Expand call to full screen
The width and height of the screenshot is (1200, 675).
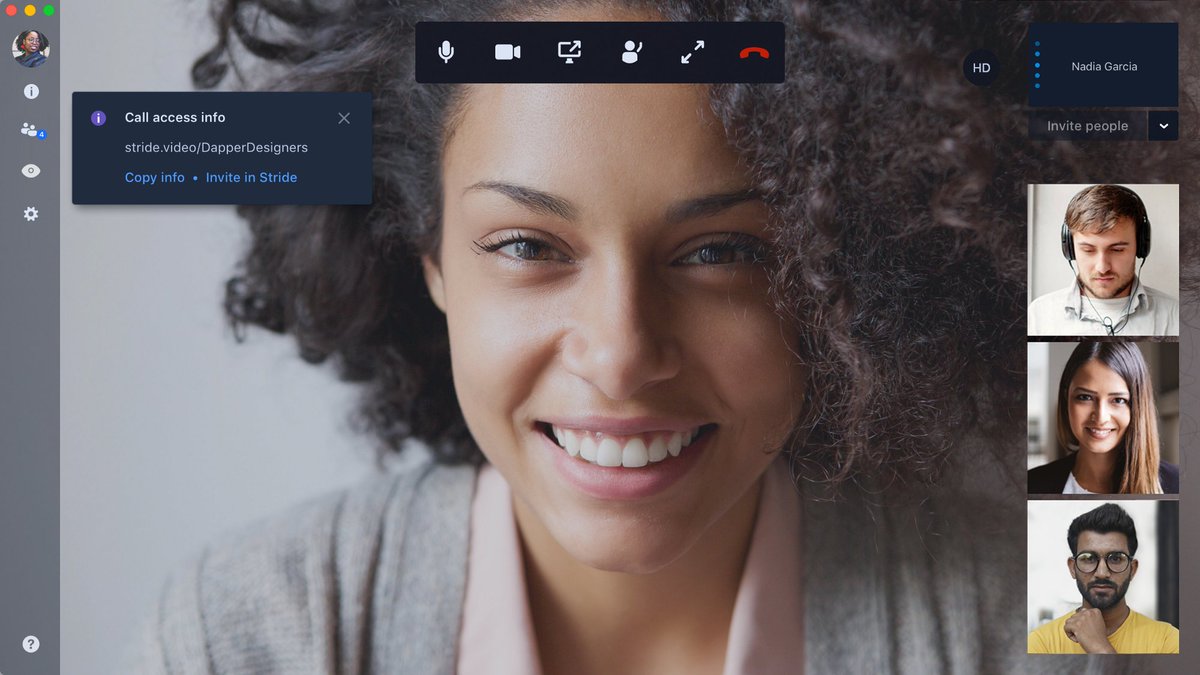click(x=692, y=52)
